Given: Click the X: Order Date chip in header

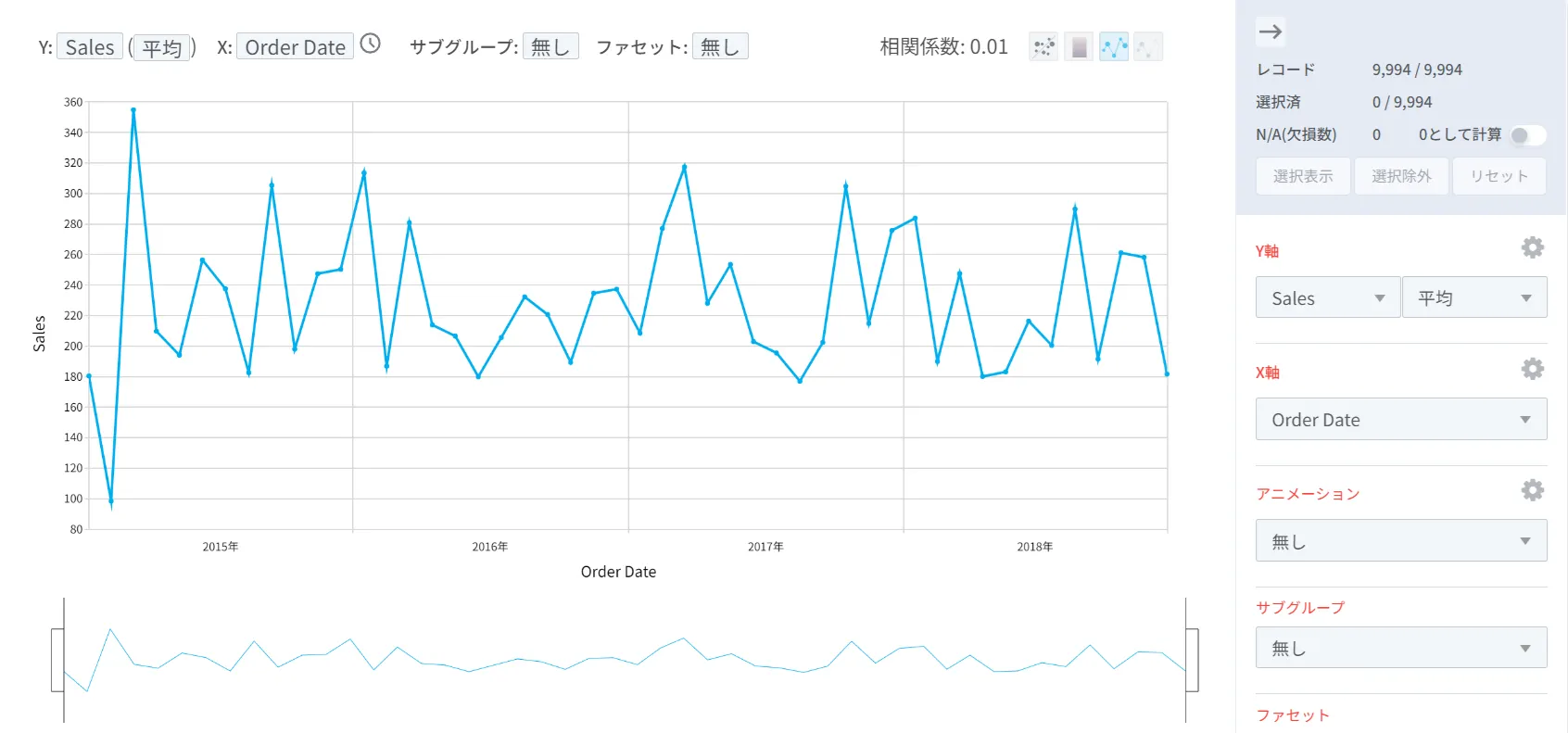Looking at the screenshot, I should click(295, 46).
